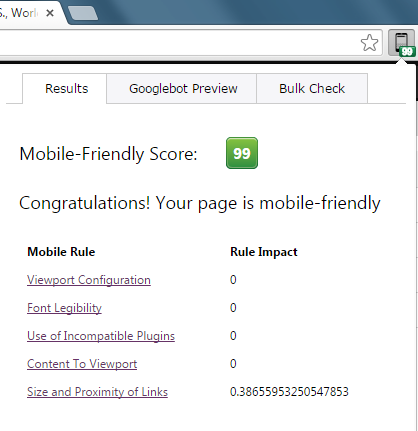Open the mobile-friendly checker extension icon
Viewport: 418px width, 431px height.
(x=402, y=43)
